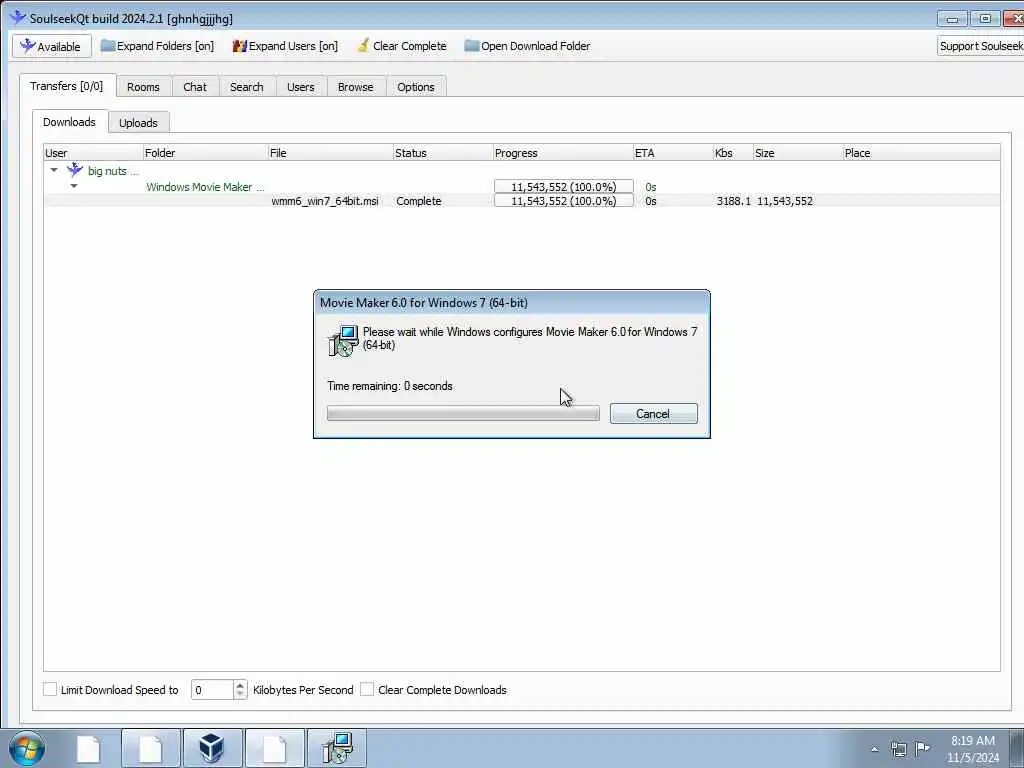Select wmm6_win7_64bit.msi file row

(522, 201)
